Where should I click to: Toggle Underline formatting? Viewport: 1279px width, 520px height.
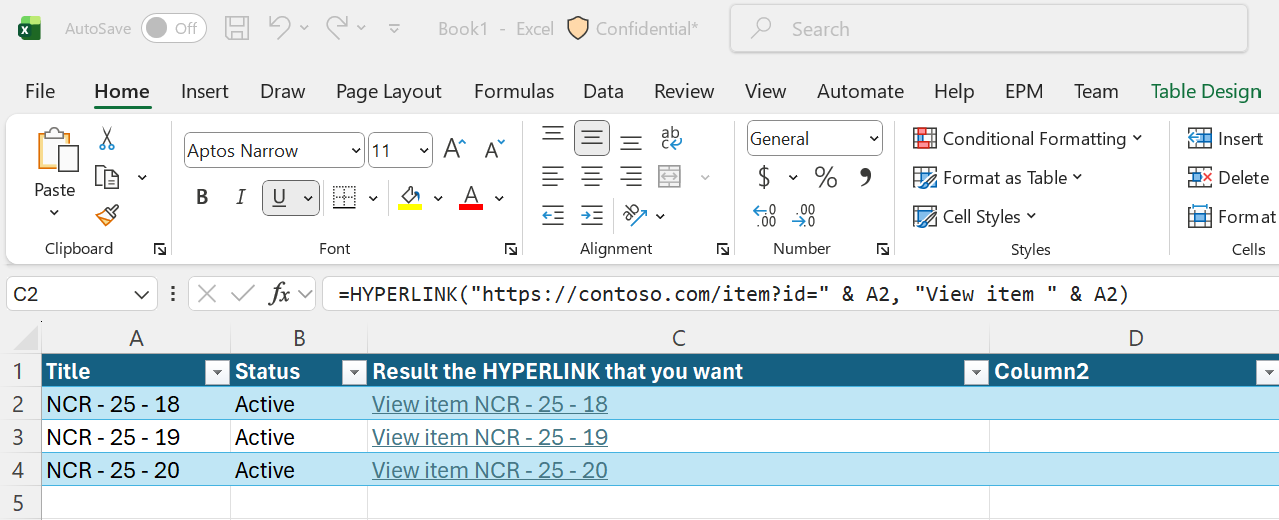[280, 197]
